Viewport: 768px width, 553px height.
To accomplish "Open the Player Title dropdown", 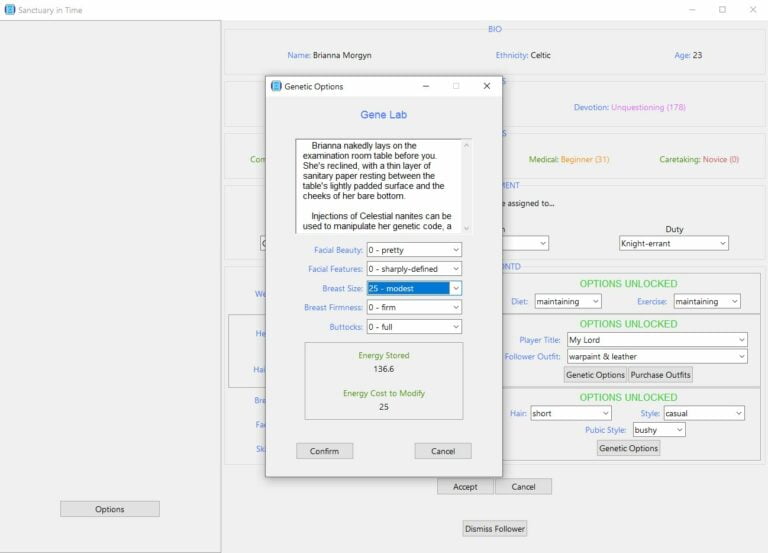I will (657, 340).
